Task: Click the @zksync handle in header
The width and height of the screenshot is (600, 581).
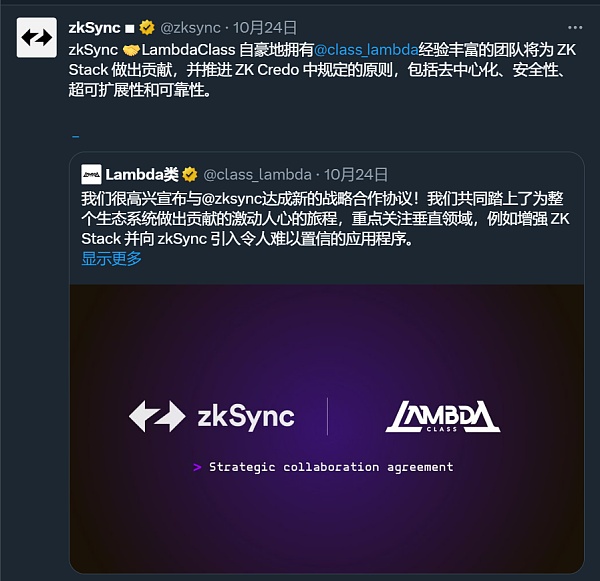Action: (190, 28)
